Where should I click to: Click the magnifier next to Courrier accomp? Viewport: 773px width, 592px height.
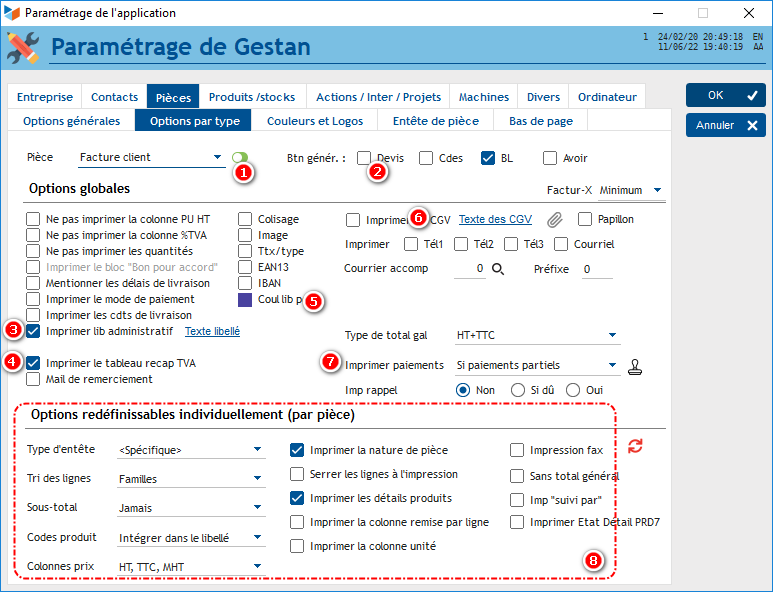[497, 269]
